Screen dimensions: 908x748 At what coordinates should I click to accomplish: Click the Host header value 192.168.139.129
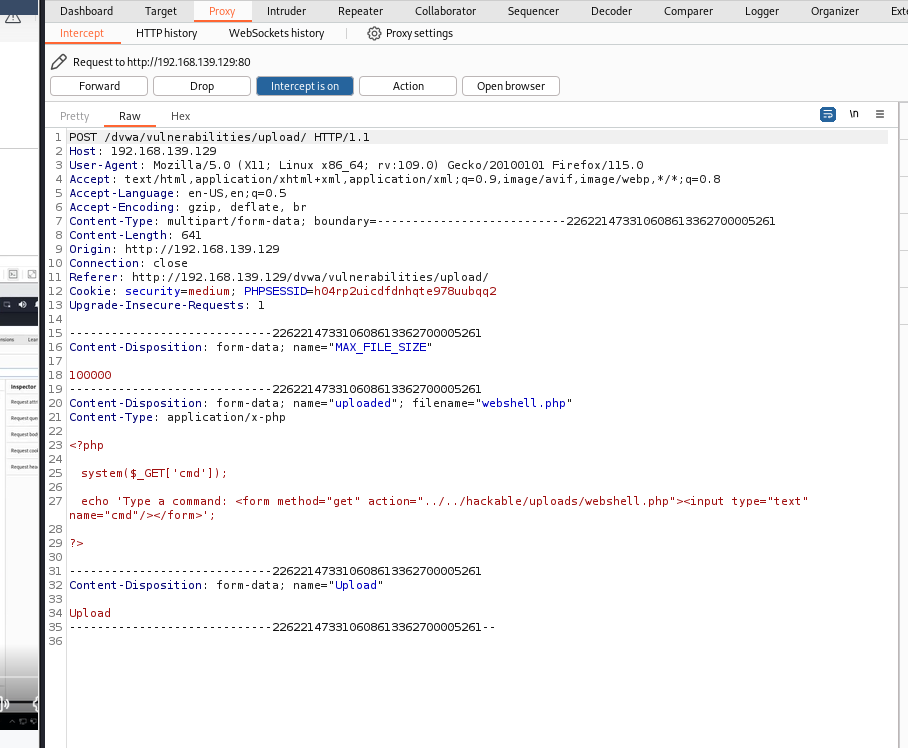[x=163, y=151]
